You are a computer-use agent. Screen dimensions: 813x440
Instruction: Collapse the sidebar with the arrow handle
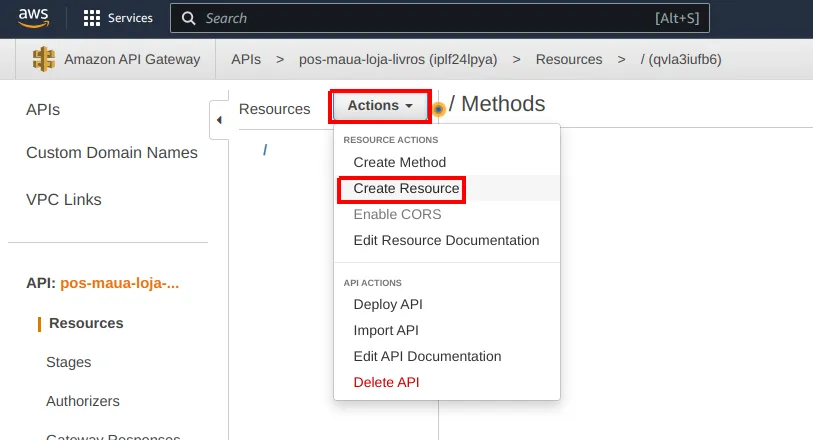pos(219,120)
